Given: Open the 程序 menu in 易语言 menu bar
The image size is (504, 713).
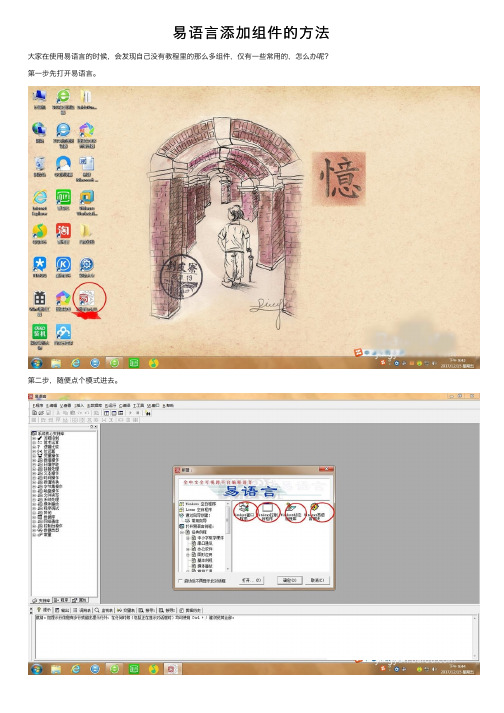Looking at the screenshot, I should coord(38,405).
